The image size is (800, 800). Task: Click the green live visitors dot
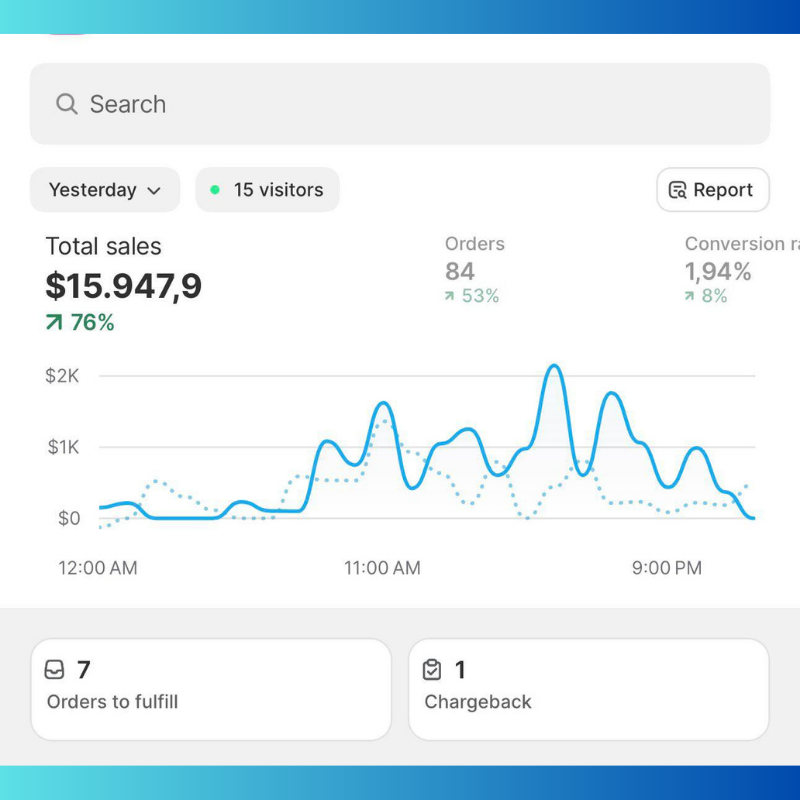tap(215, 190)
